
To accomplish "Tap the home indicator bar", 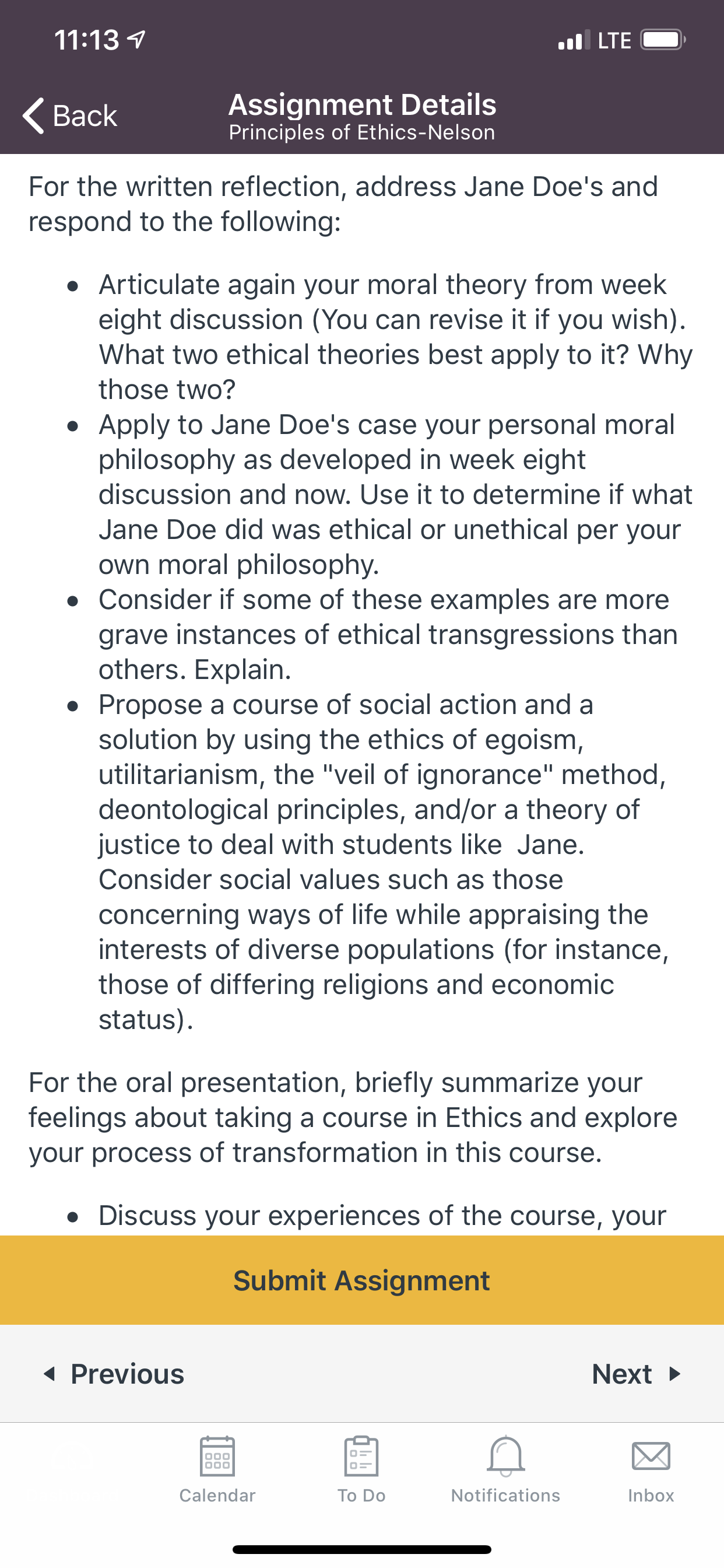I will click(362, 1549).
